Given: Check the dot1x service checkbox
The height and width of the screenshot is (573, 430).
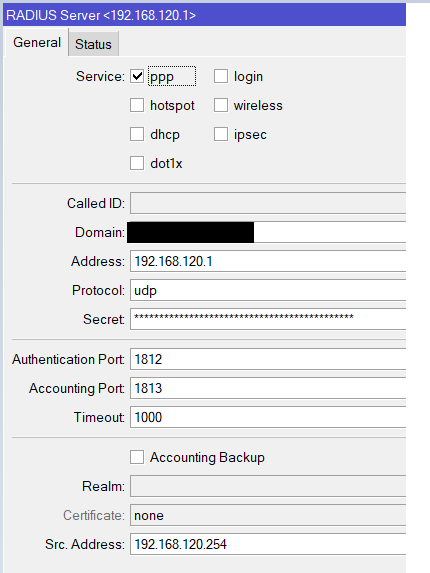Looking at the screenshot, I should click(x=137, y=163).
